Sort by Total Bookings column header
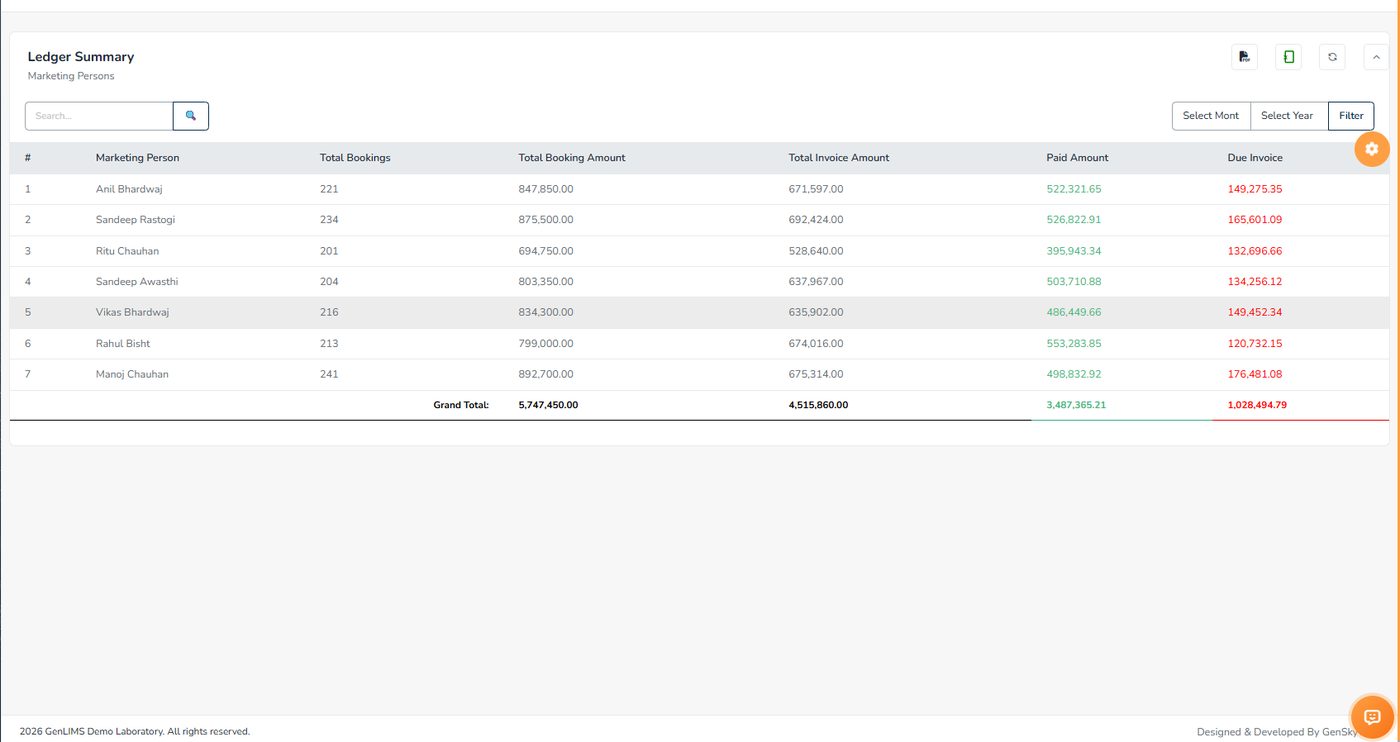 coord(355,158)
